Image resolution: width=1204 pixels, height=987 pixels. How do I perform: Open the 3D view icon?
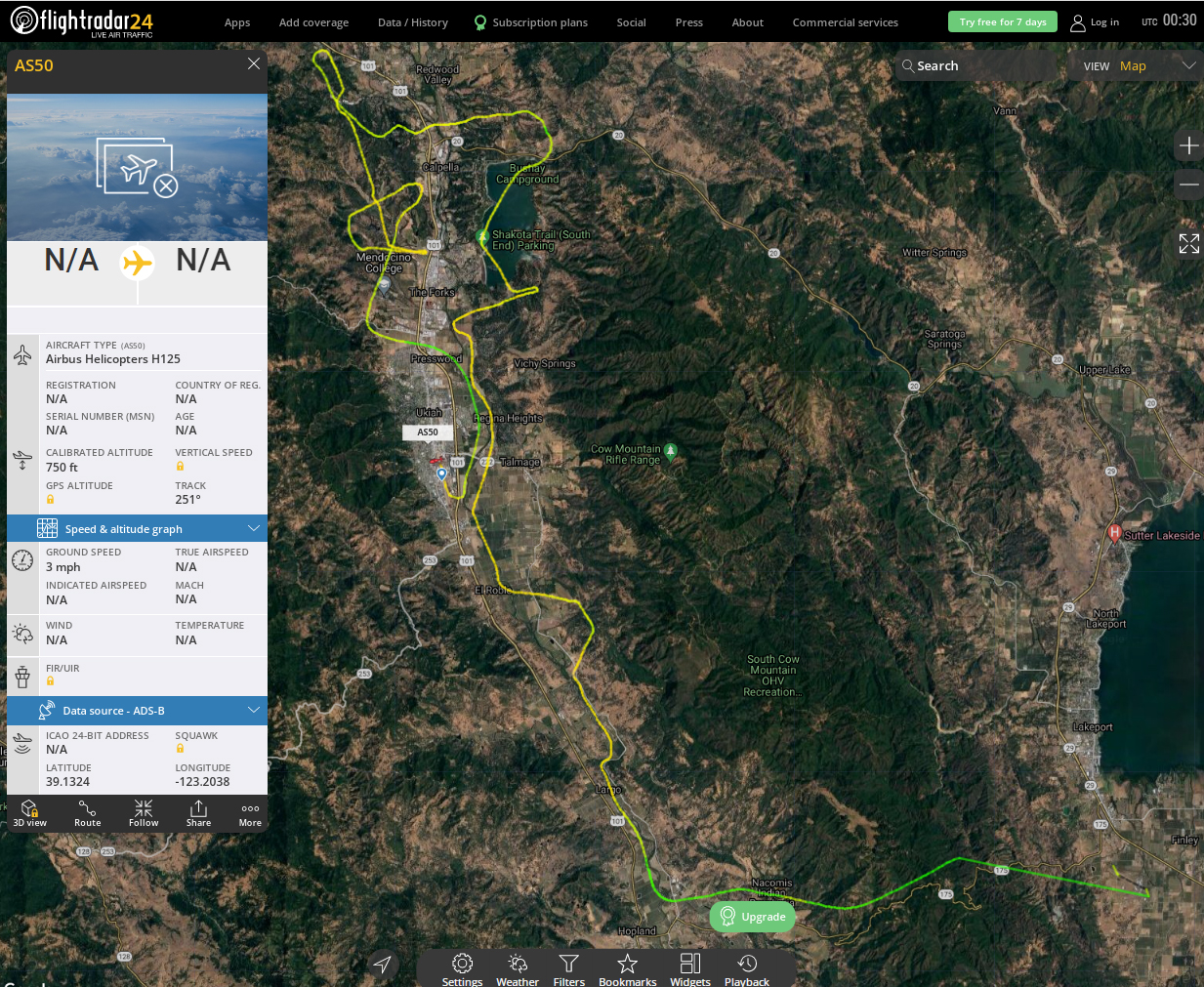[x=29, y=812]
